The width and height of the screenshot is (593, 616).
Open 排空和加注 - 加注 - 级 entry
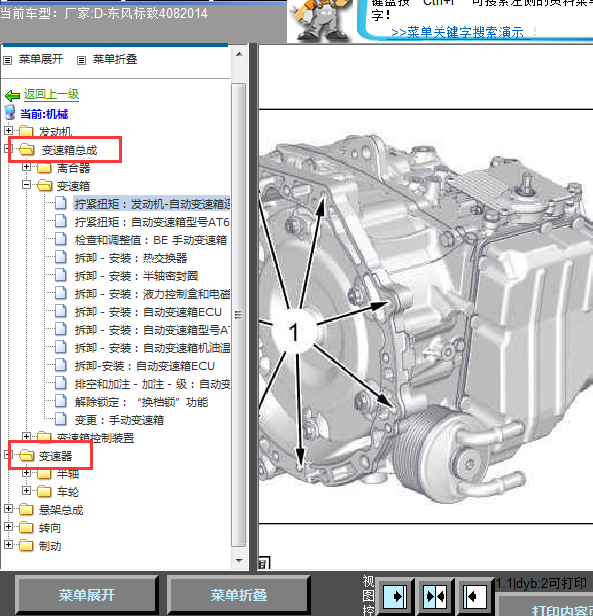(x=152, y=384)
